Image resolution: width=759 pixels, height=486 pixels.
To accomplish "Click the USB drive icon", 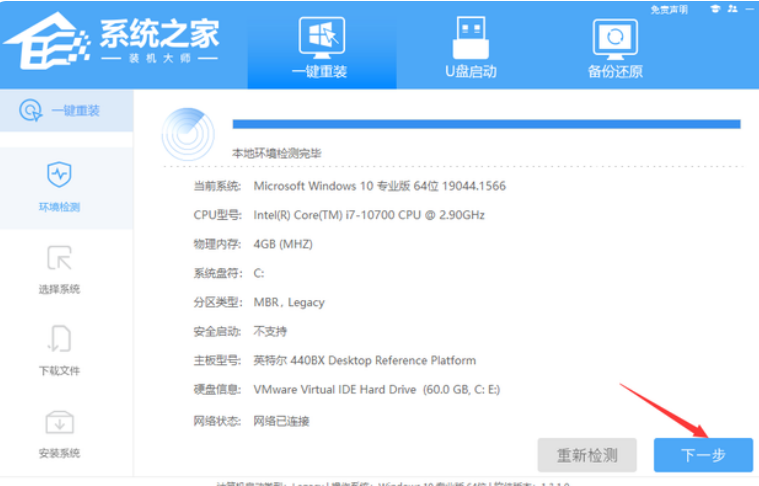I will (x=470, y=36).
